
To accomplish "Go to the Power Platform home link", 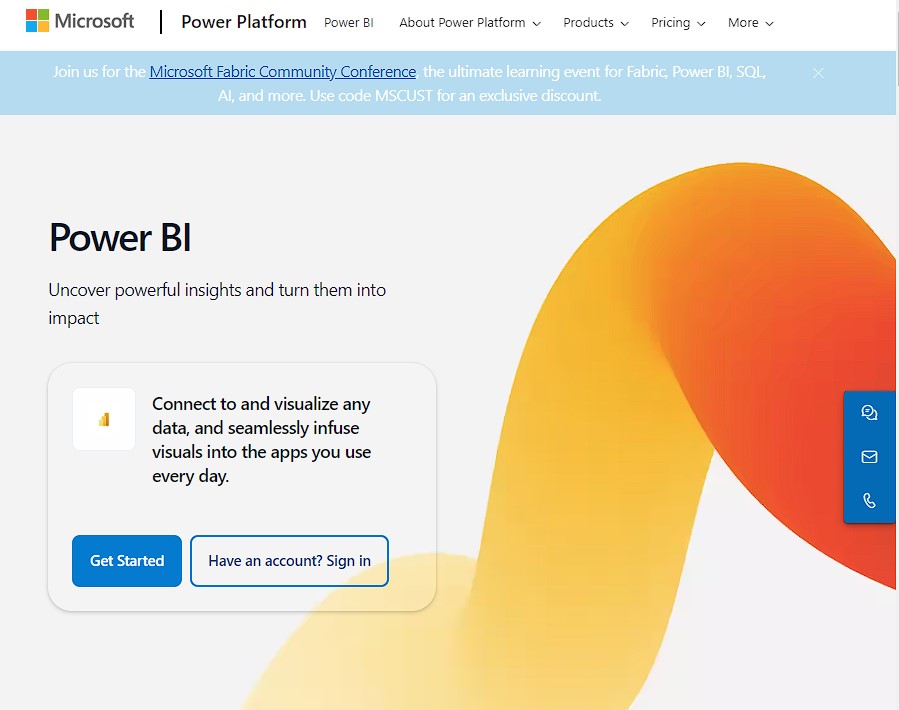I will (244, 22).
